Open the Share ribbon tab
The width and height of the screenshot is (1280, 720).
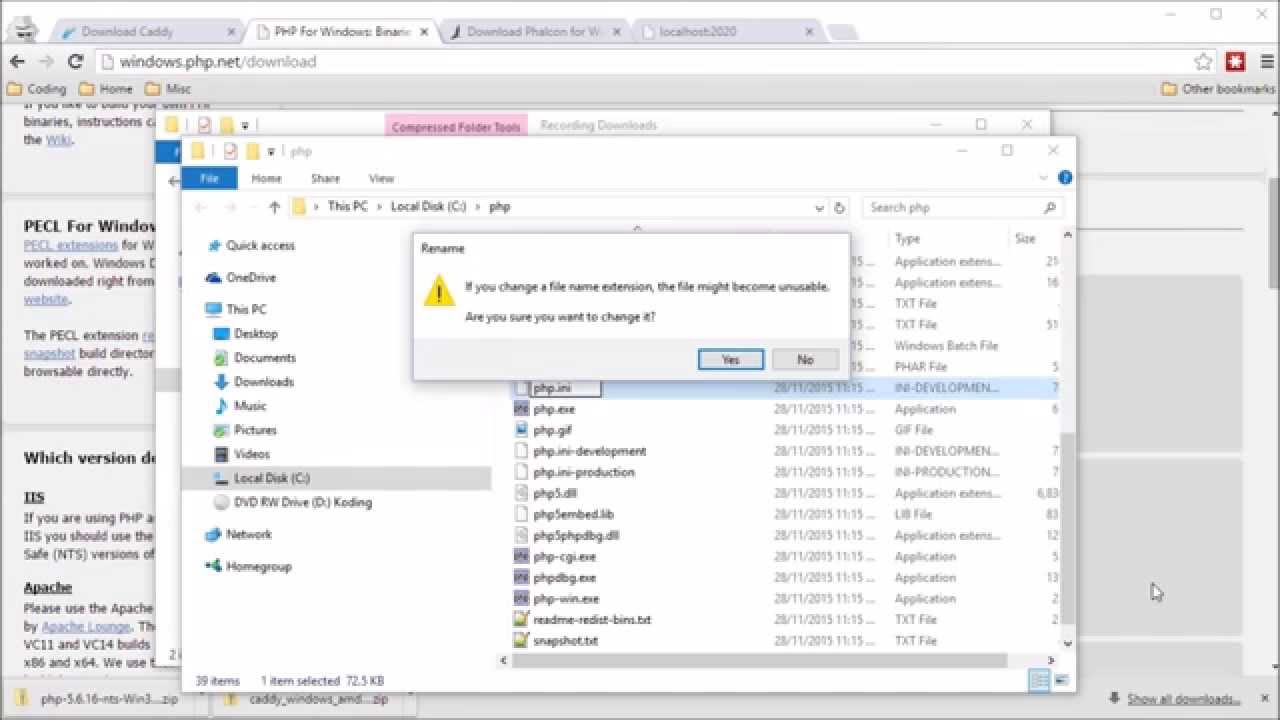pos(325,178)
